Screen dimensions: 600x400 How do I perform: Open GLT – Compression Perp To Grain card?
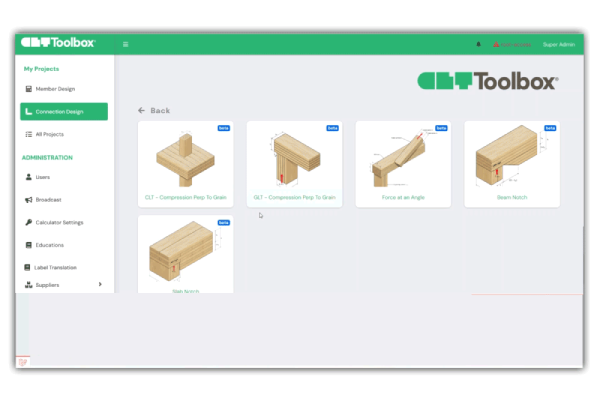coord(294,163)
